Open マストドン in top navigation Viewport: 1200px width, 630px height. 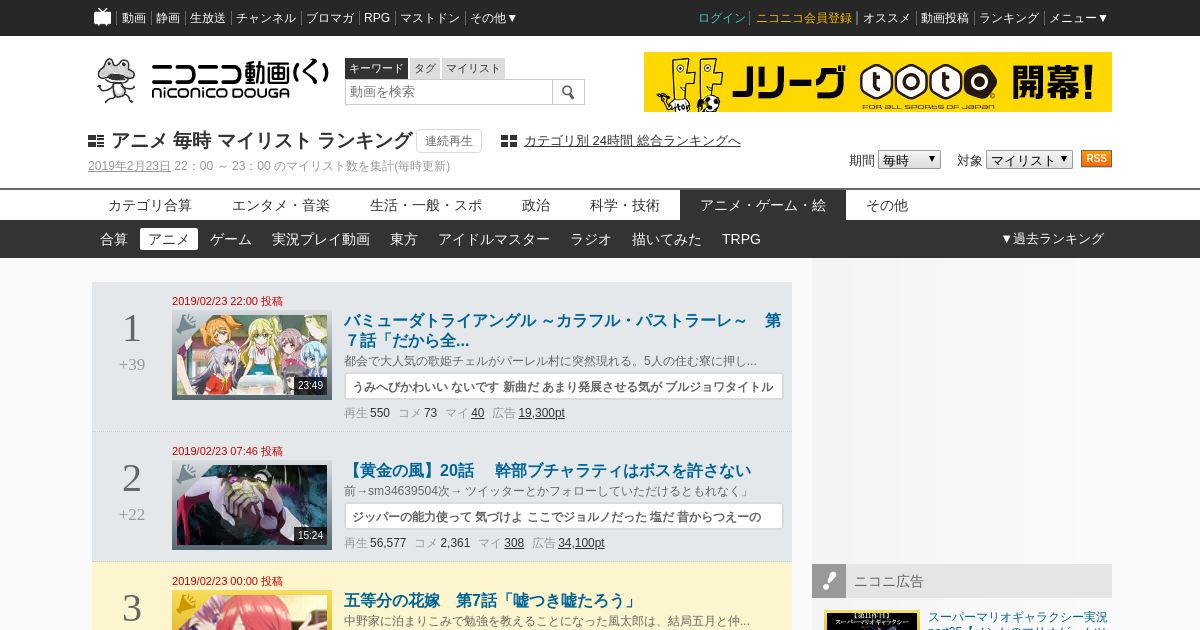(430, 18)
